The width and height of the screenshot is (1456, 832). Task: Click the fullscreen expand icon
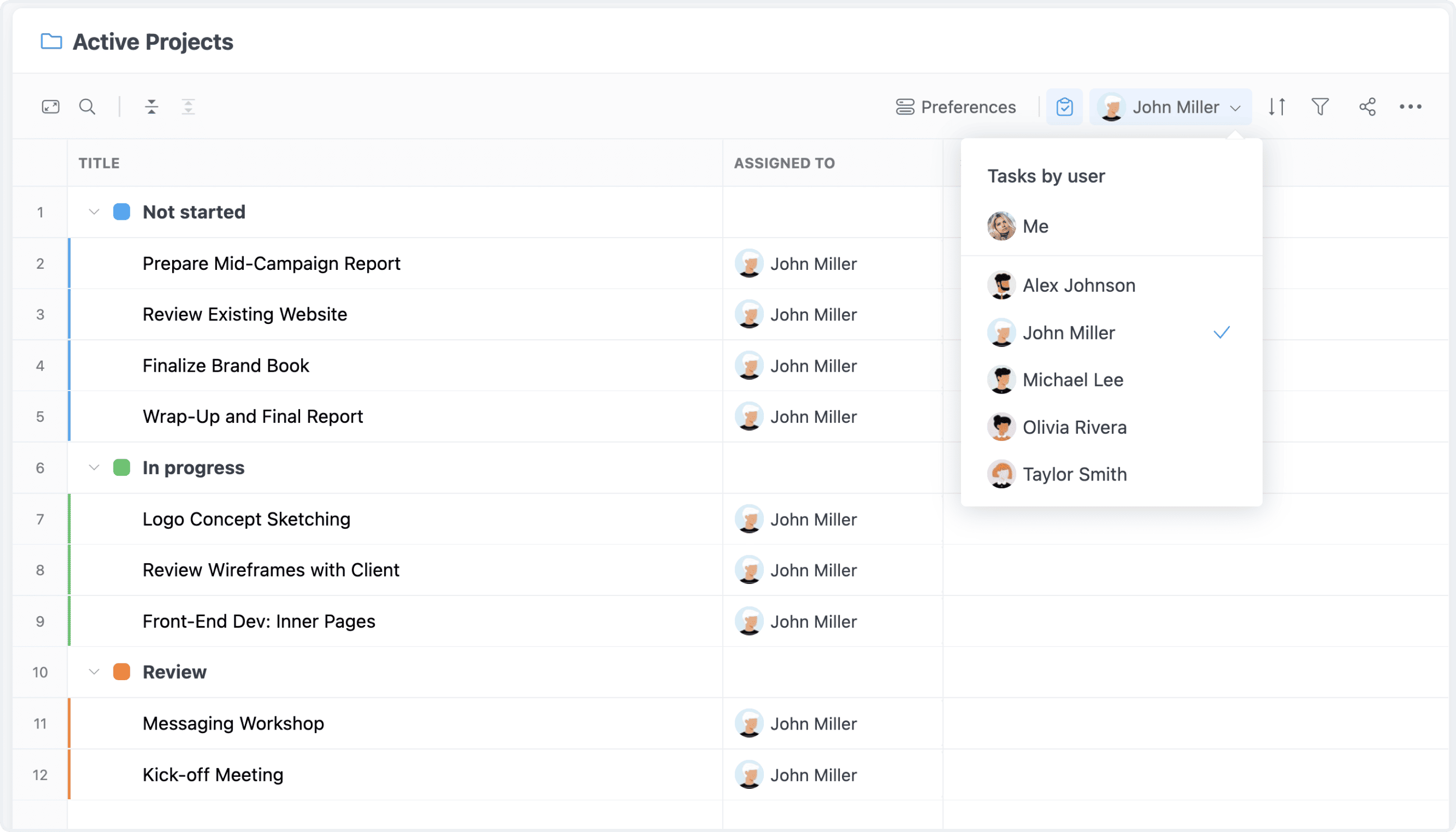51,107
